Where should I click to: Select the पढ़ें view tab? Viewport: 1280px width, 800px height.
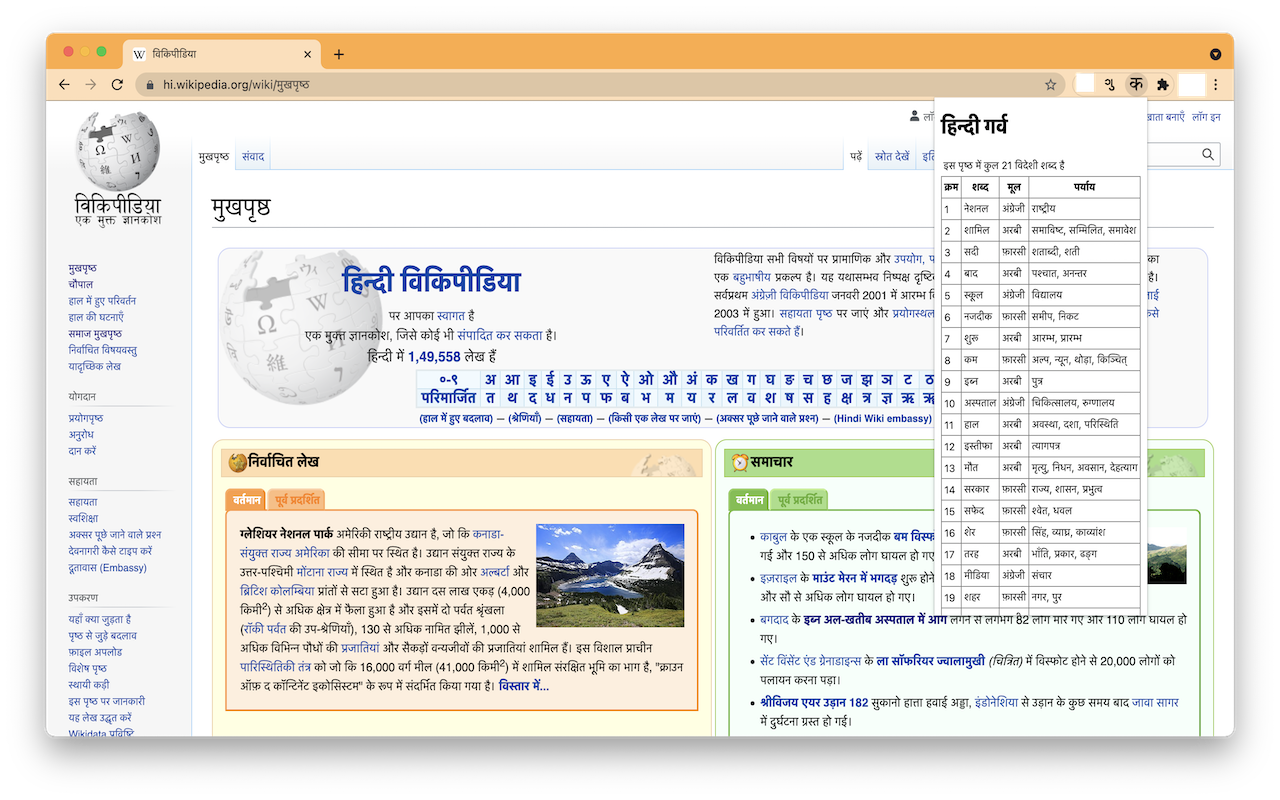tap(857, 157)
